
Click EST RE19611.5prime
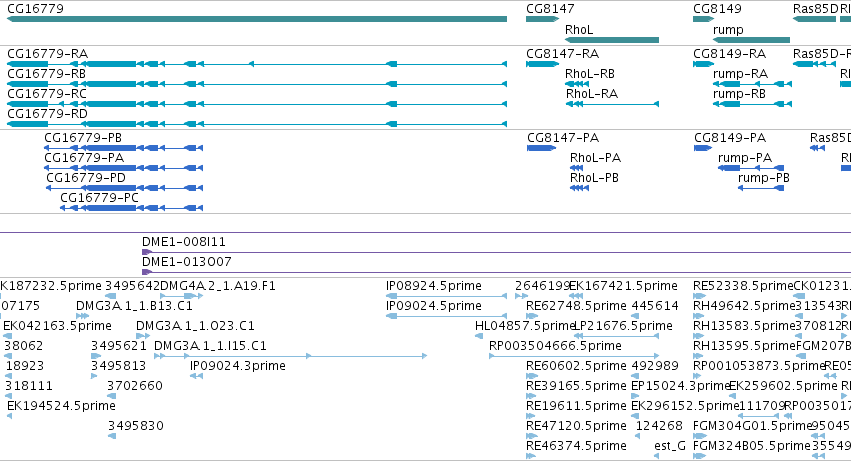[531, 416]
